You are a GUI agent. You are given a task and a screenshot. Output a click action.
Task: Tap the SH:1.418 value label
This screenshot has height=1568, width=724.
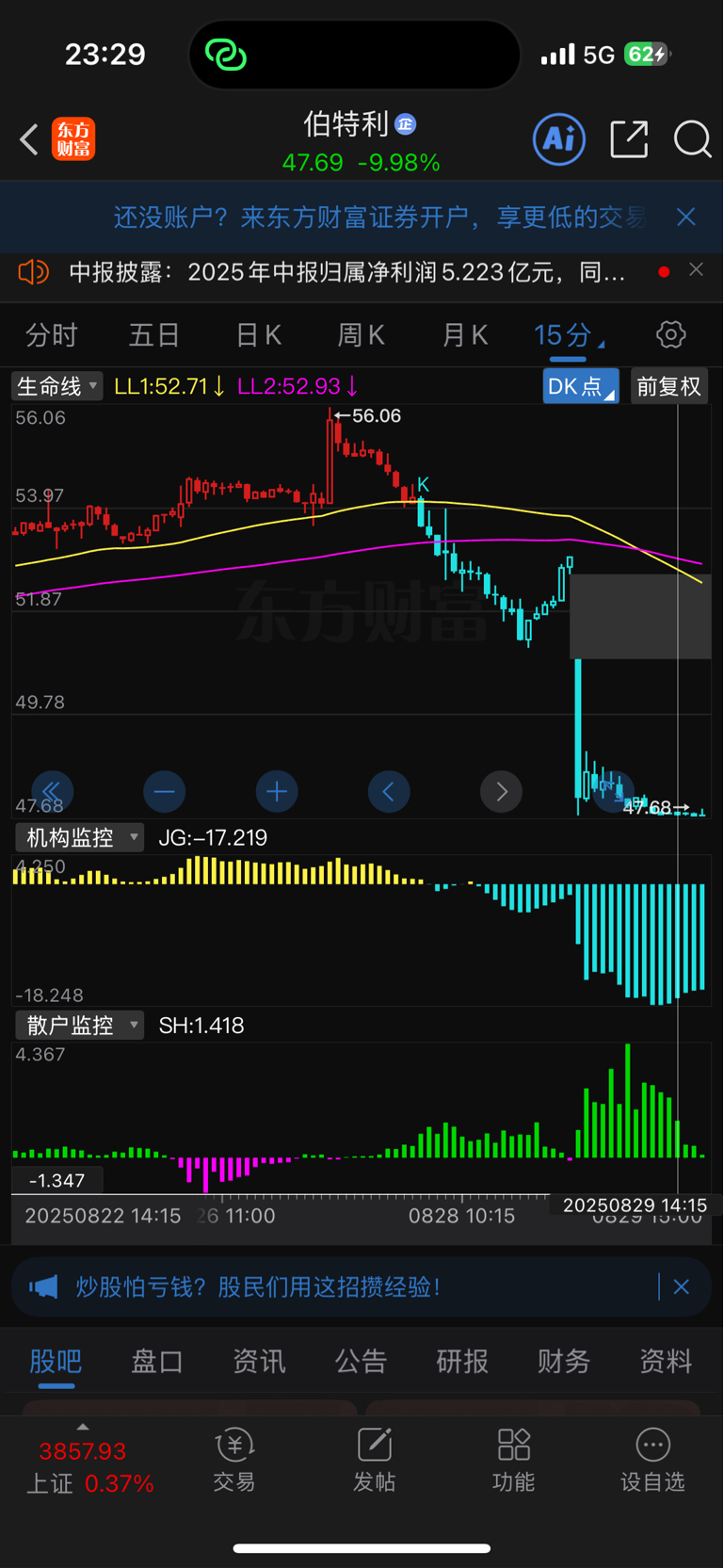(201, 1025)
